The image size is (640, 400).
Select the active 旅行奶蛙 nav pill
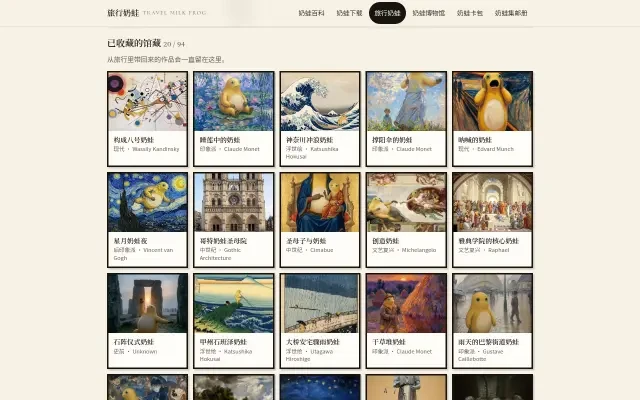[387, 13]
